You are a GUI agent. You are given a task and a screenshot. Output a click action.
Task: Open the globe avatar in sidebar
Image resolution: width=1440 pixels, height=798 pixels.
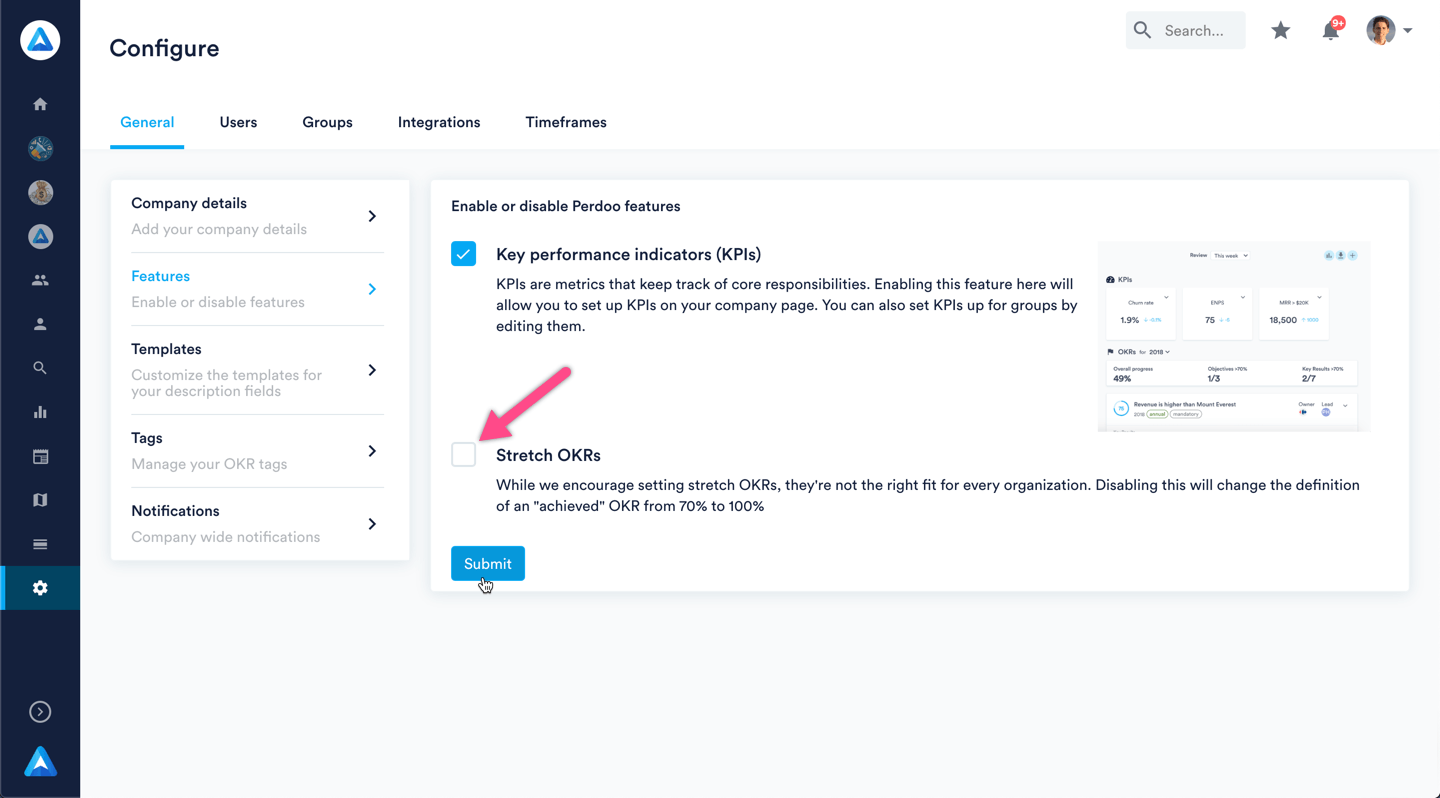(40, 148)
